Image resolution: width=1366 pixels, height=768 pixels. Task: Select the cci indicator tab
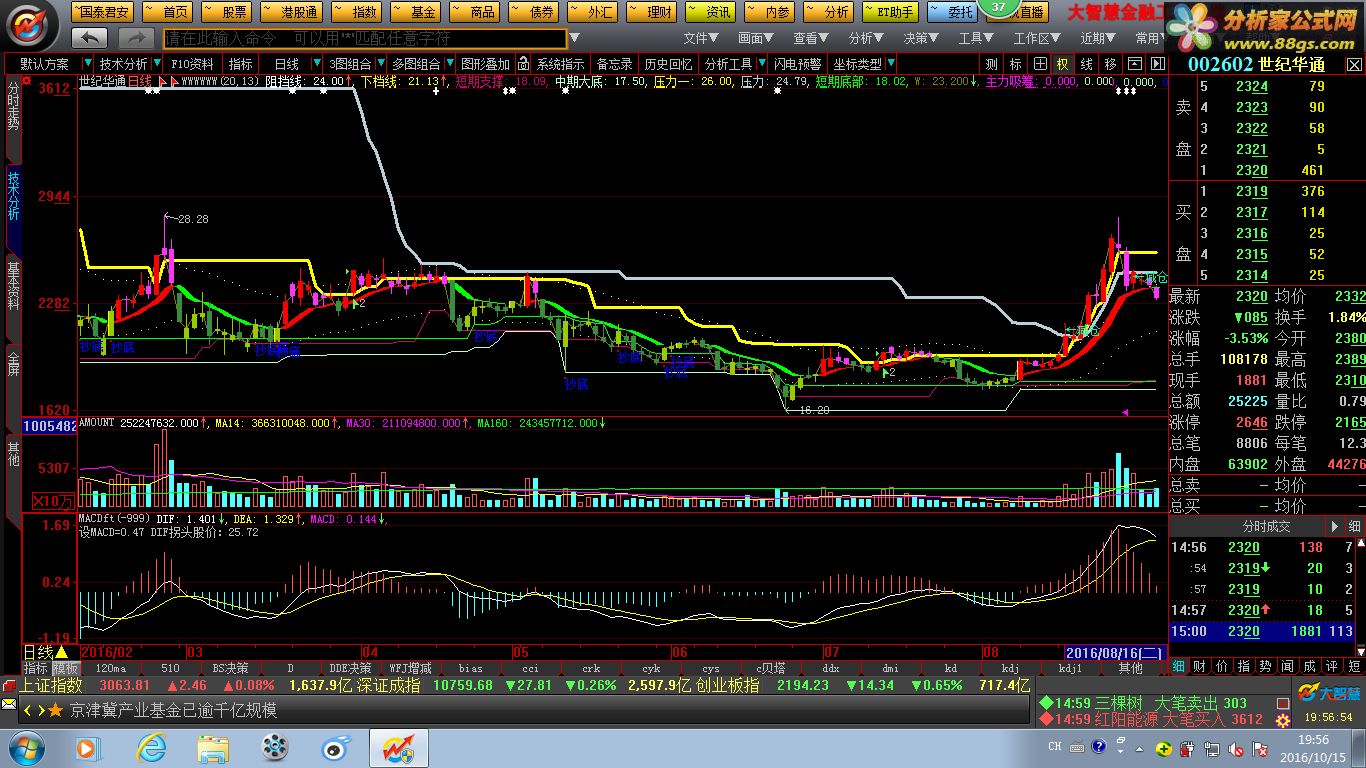[x=530, y=668]
